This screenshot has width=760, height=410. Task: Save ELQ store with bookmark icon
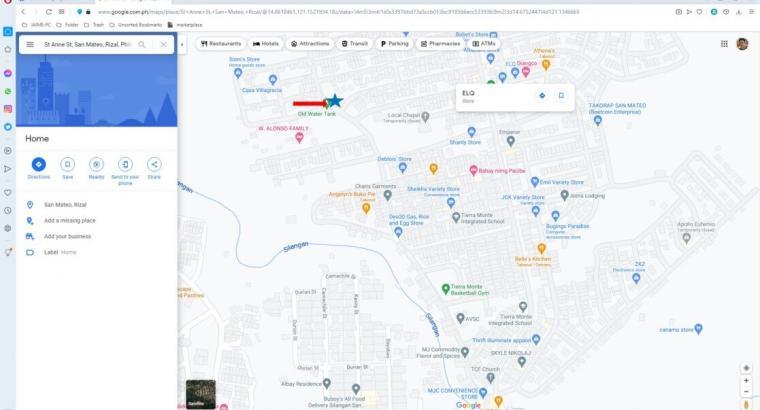[x=561, y=96]
